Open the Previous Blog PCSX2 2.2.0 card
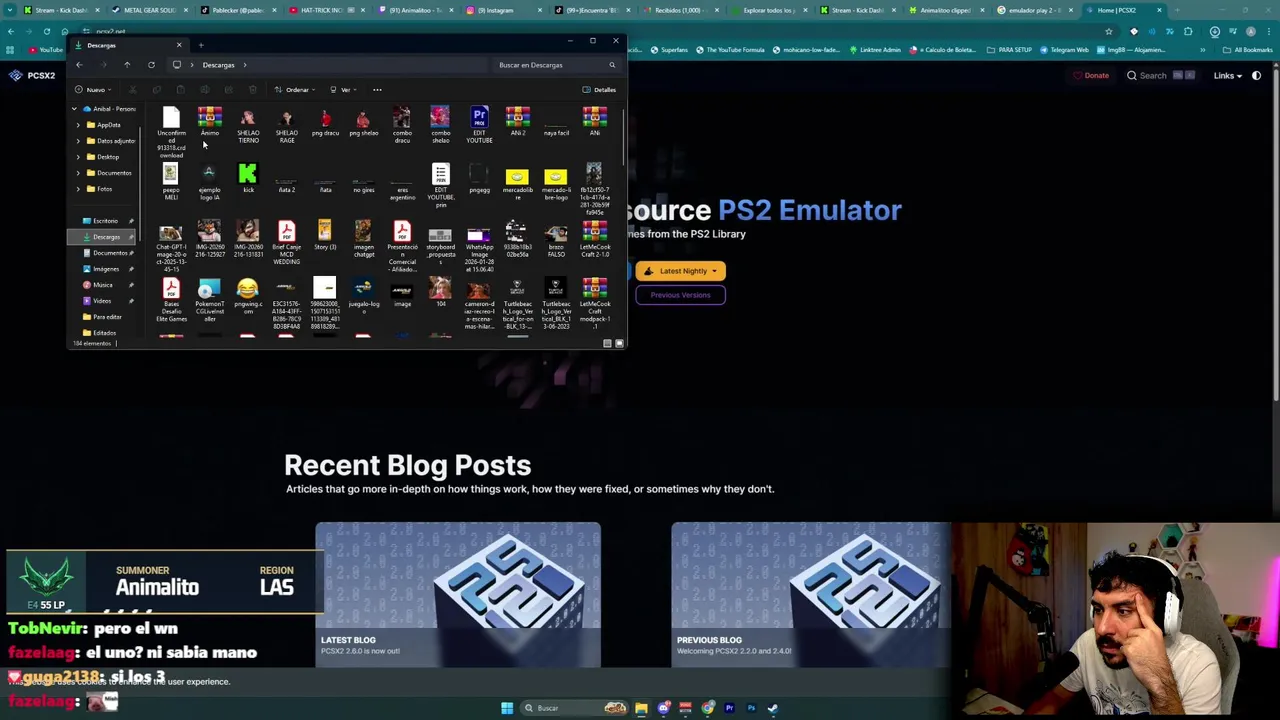 pyautogui.click(x=811, y=594)
